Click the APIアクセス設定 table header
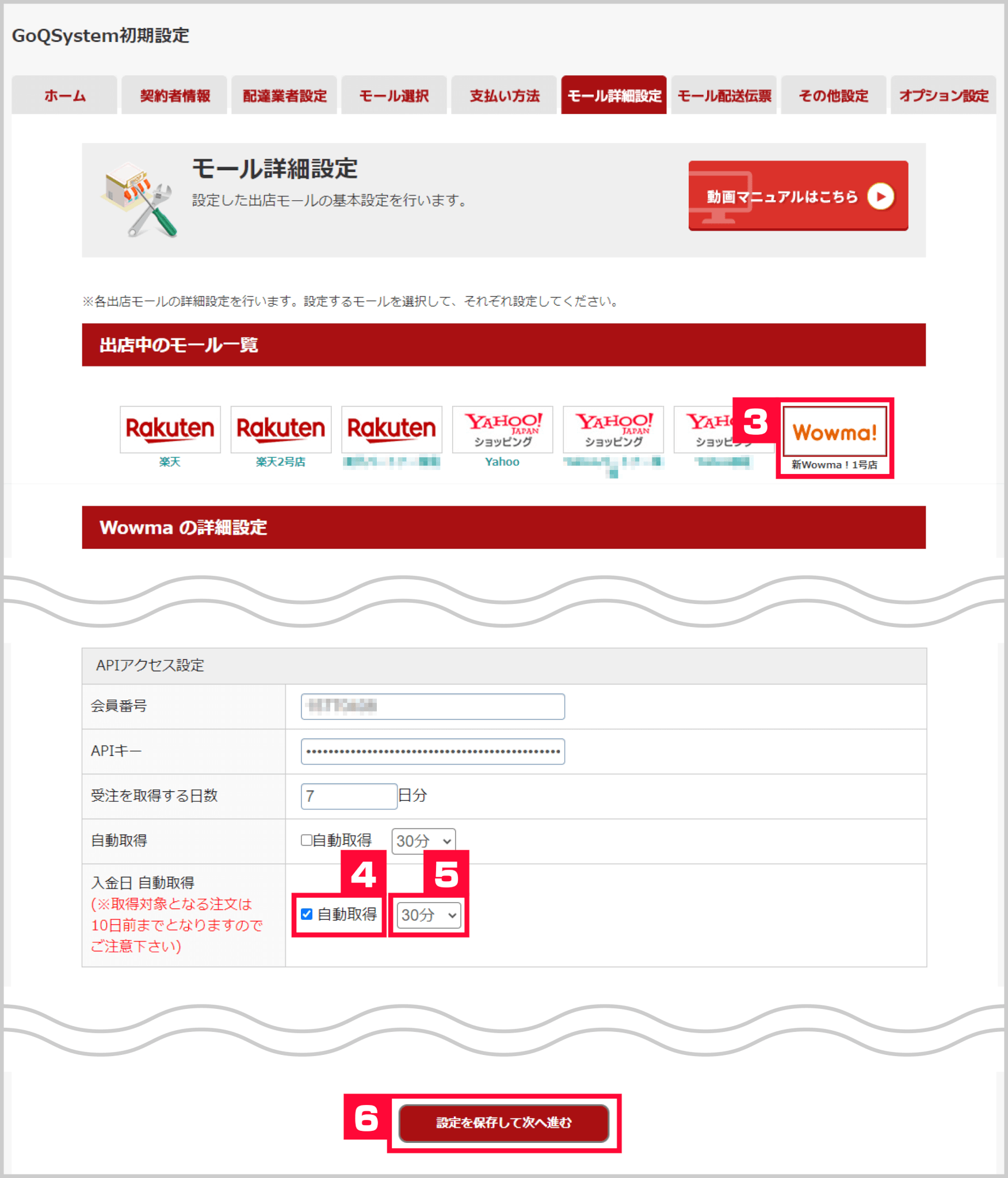Image resolution: width=1008 pixels, height=1178 pixels. pyautogui.click(x=504, y=666)
